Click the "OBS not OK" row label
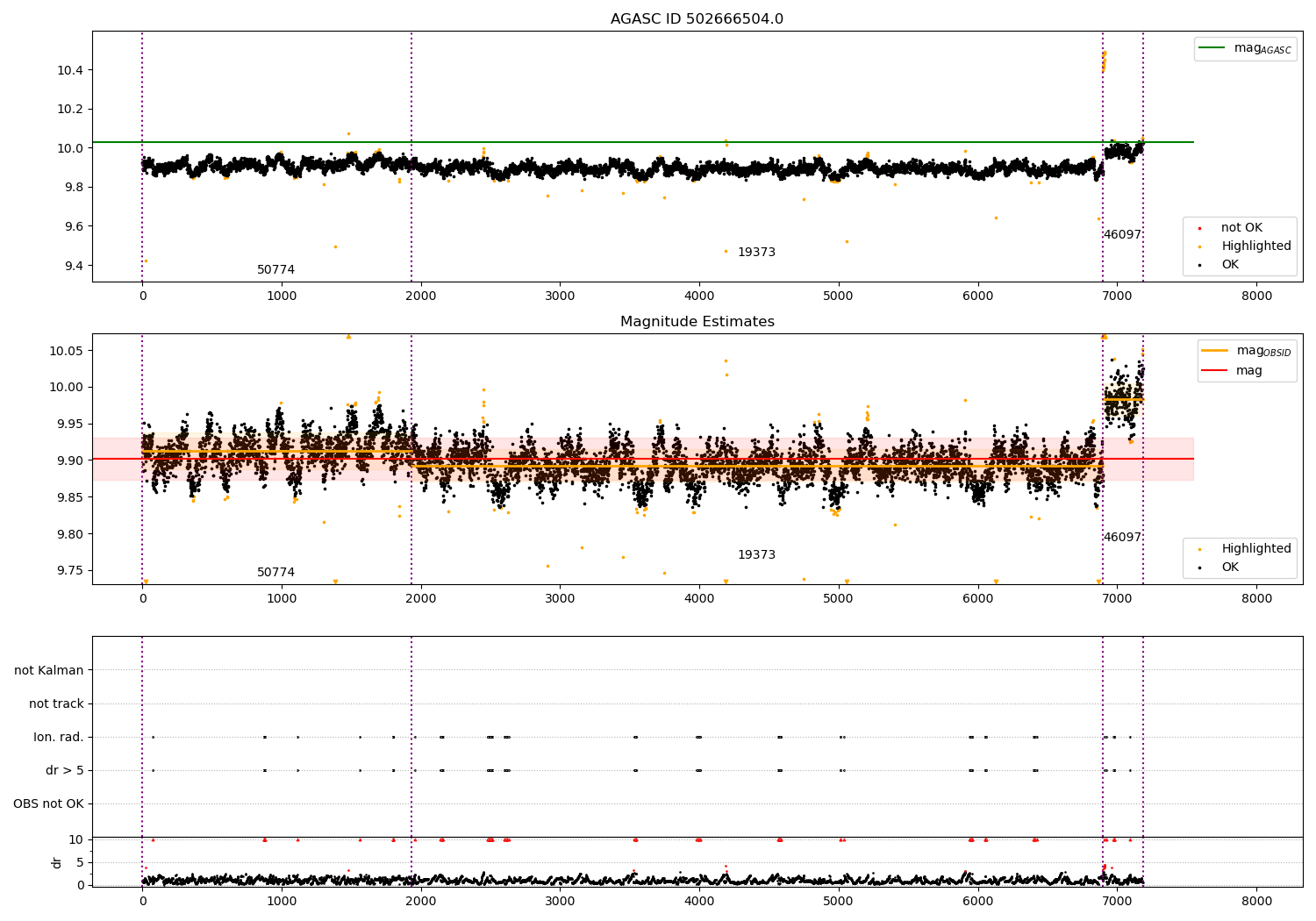The height and width of the screenshot is (921, 1316). (48, 804)
